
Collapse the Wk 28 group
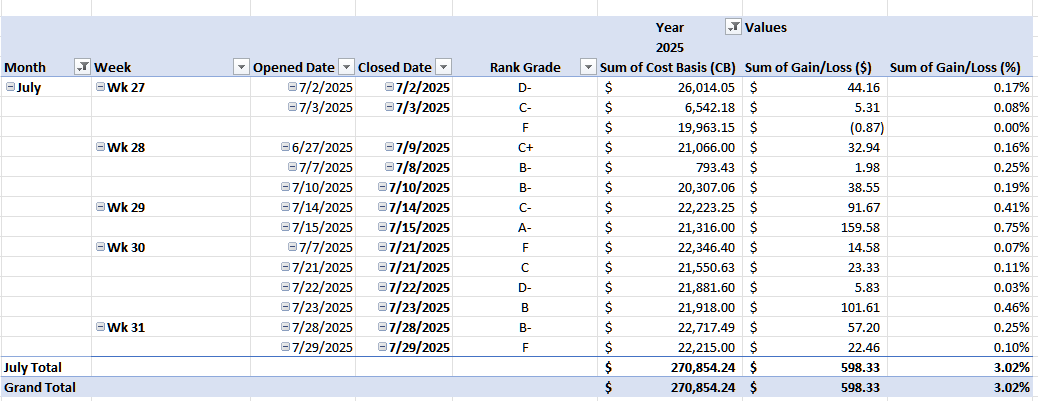(100, 147)
